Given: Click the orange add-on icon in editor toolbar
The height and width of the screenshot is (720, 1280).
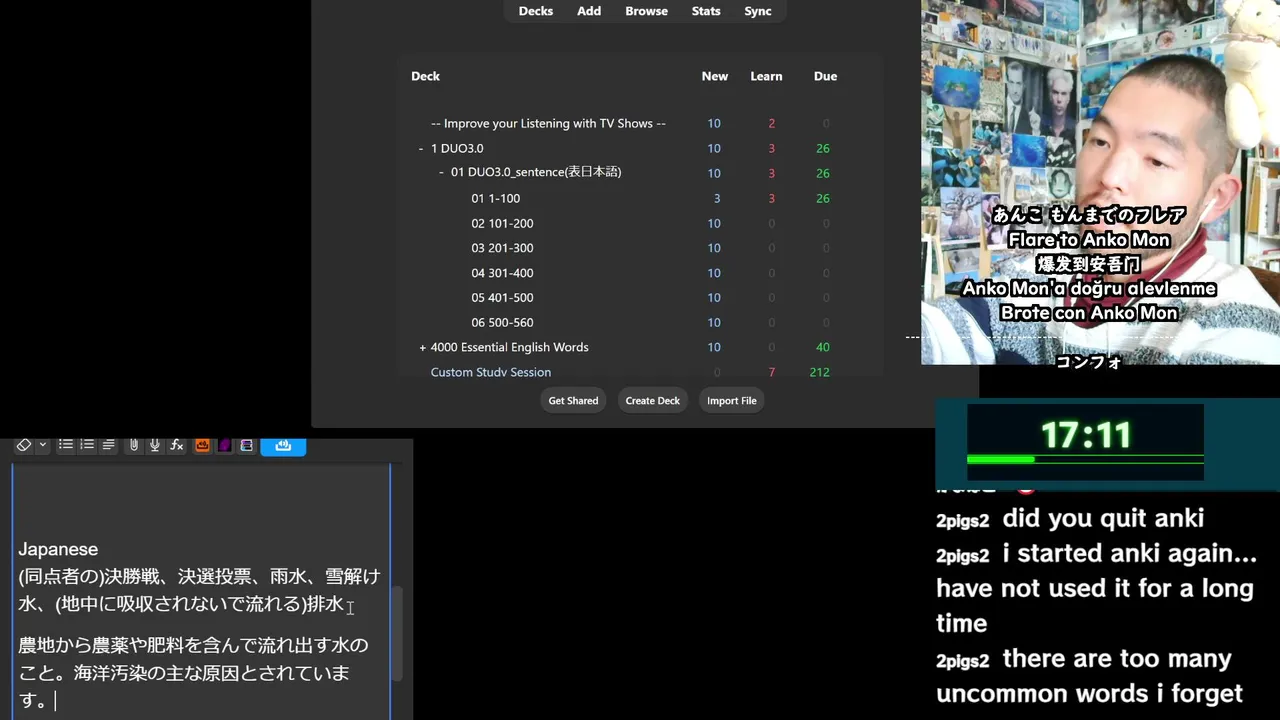Looking at the screenshot, I should pyautogui.click(x=202, y=445).
